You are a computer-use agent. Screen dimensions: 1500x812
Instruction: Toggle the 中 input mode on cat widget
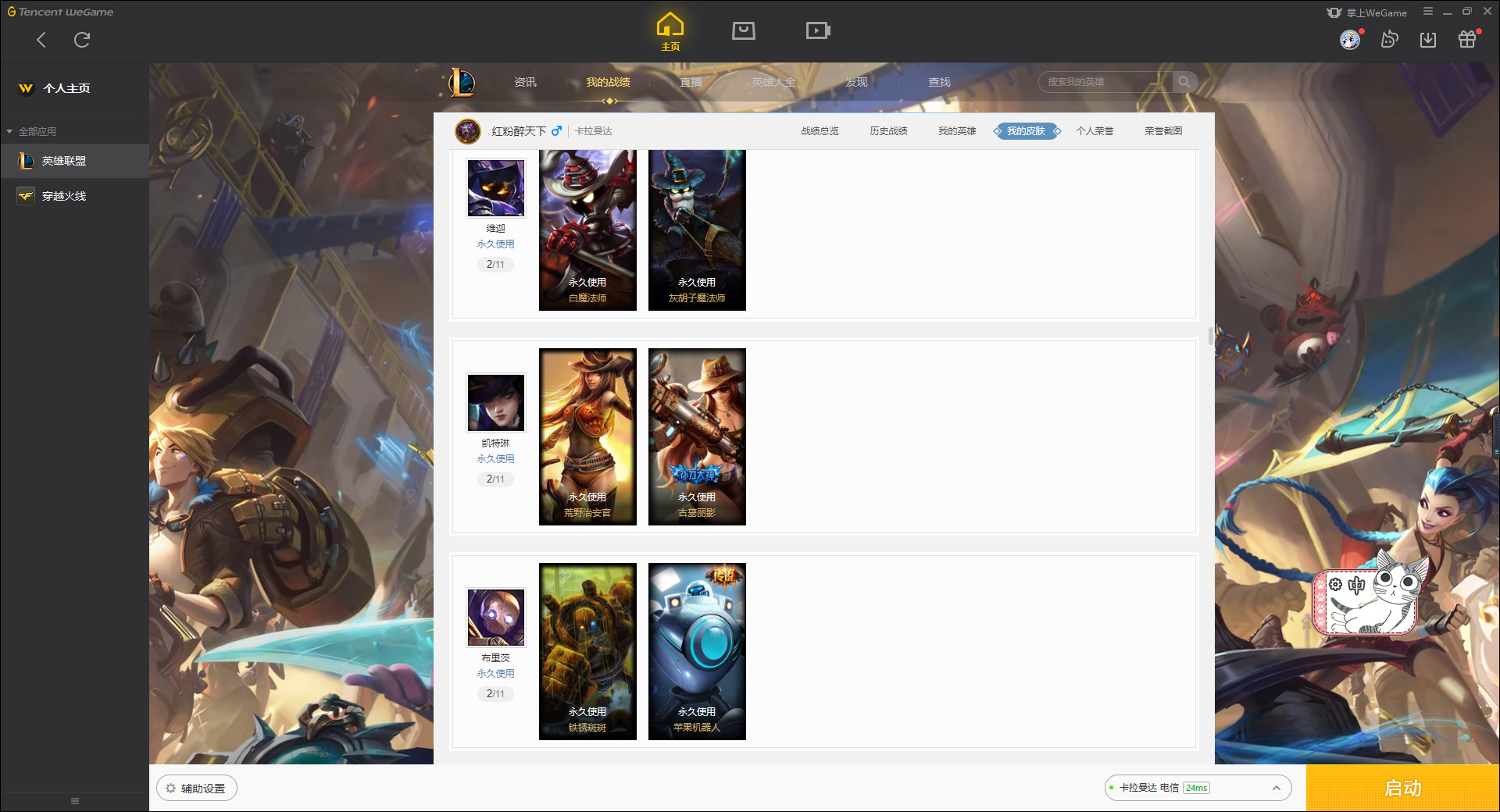click(x=1356, y=585)
